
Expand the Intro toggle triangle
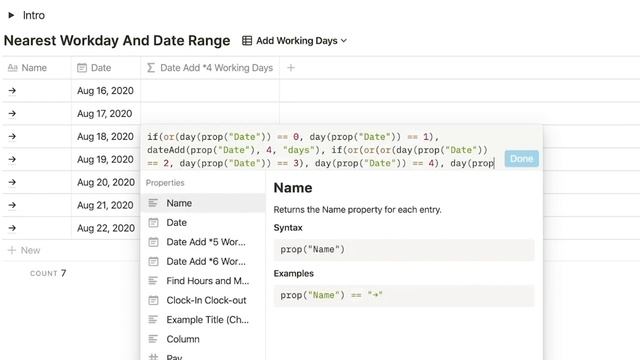click(11, 16)
